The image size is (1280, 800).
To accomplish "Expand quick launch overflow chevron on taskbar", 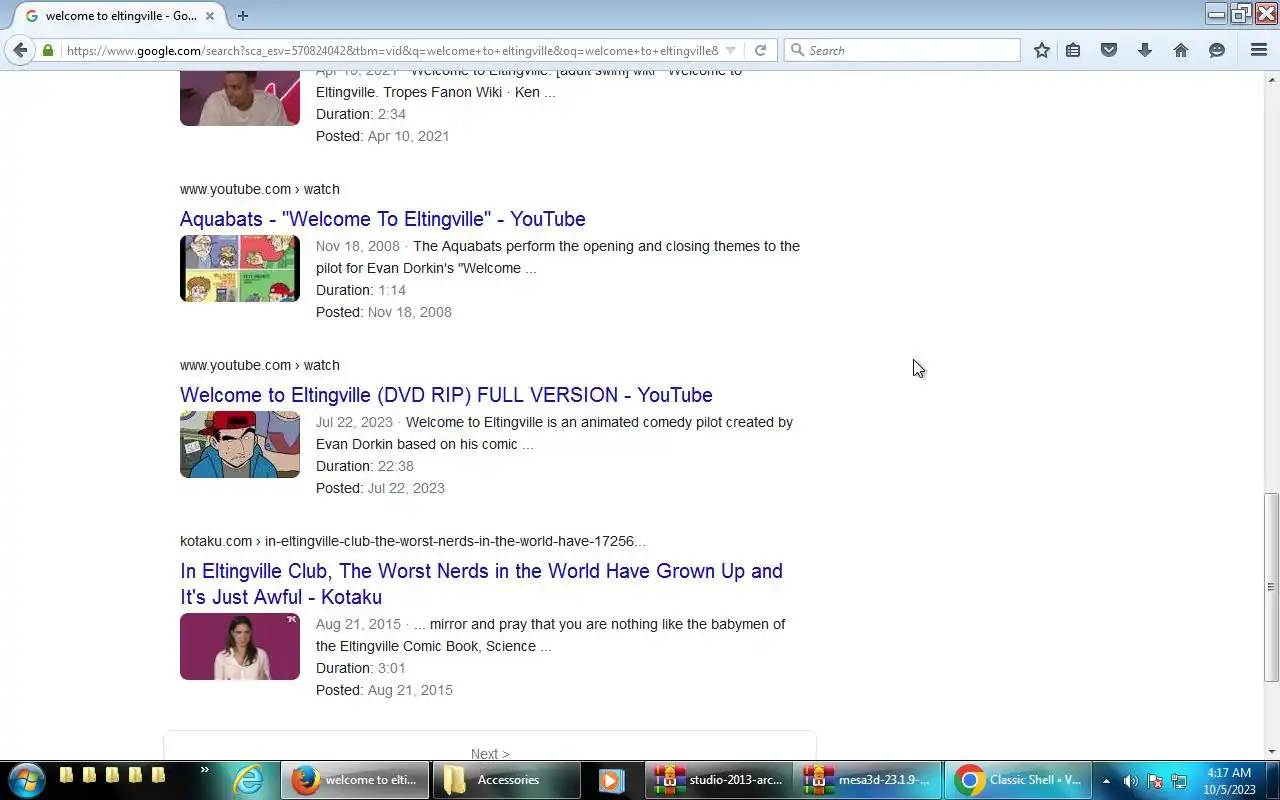I will [205, 770].
